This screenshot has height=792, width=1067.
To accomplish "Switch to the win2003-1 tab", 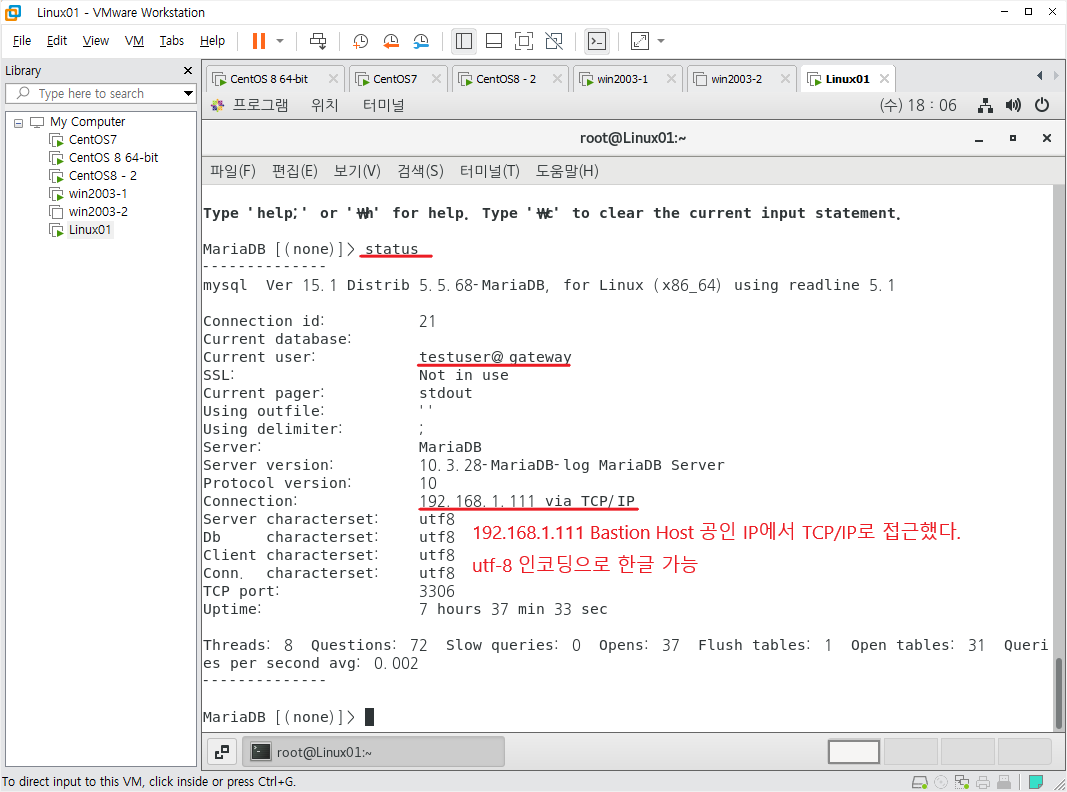I will [x=622, y=79].
